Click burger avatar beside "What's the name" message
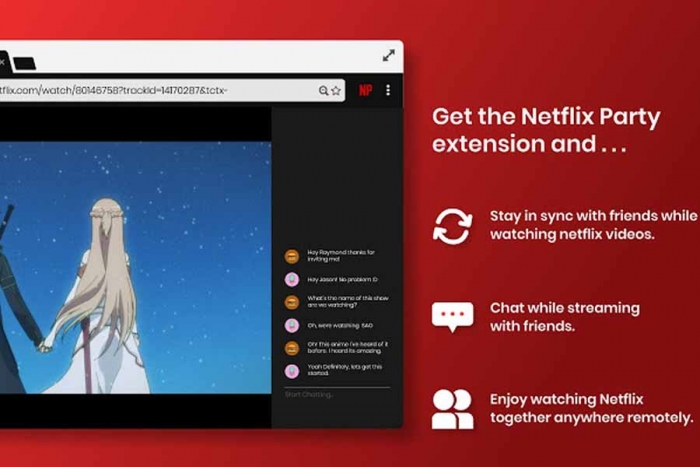This screenshot has height=467, width=700. tap(292, 302)
